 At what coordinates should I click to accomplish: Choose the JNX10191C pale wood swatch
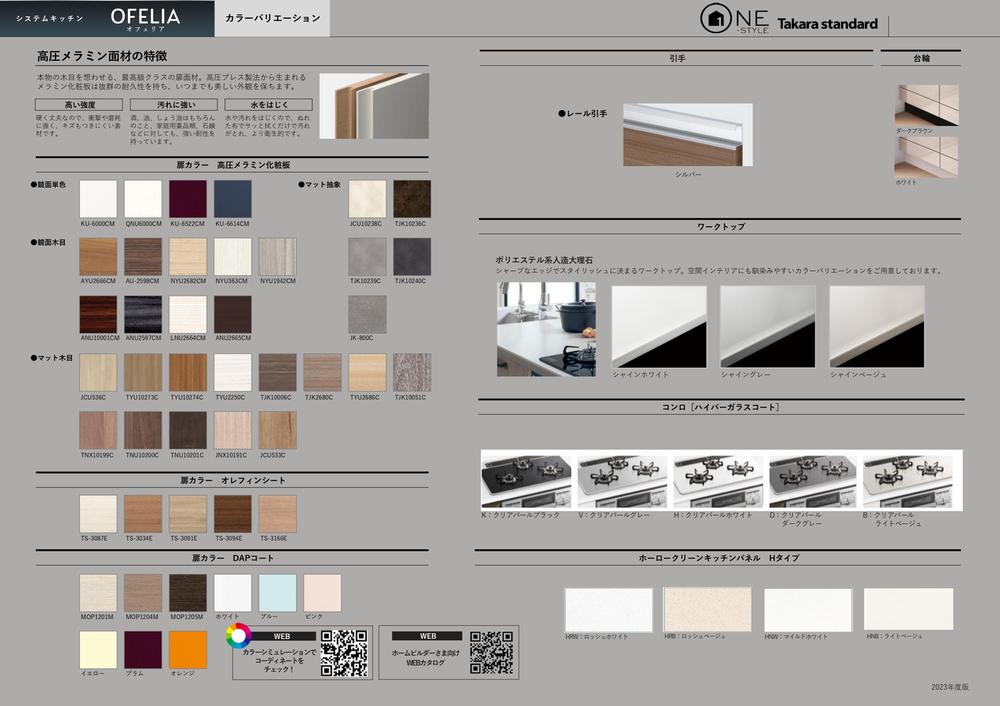(x=233, y=430)
